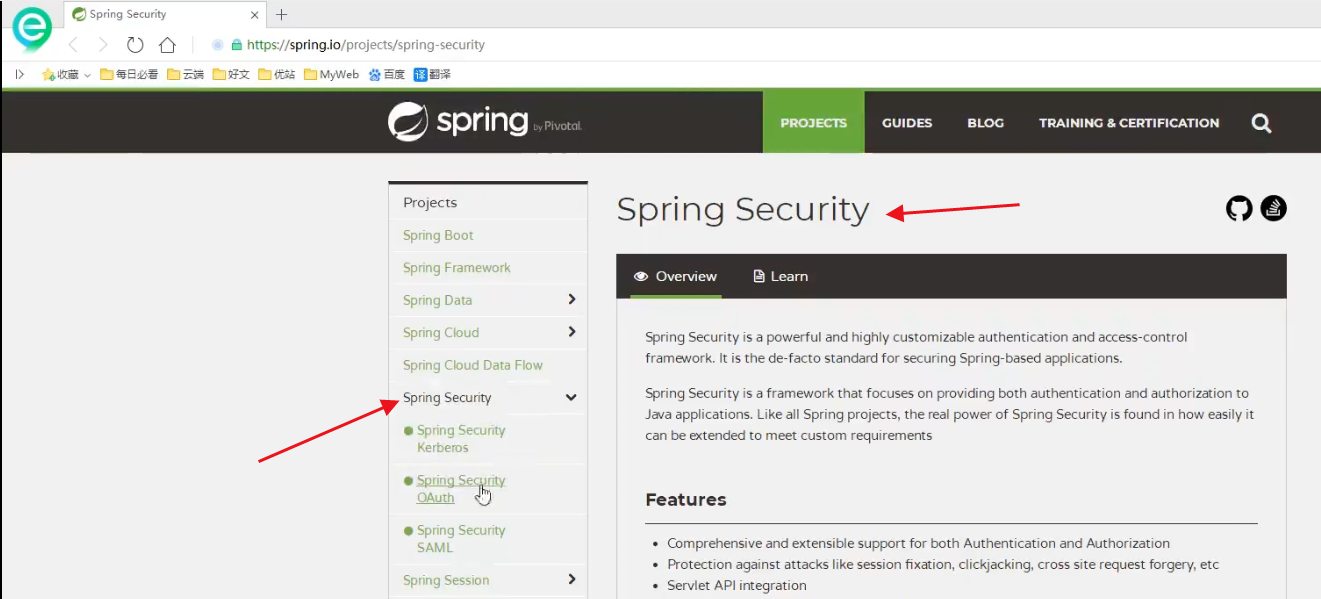The width and height of the screenshot is (1321, 599).
Task: Open the MyWeb bookmark folder
Action: point(331,74)
